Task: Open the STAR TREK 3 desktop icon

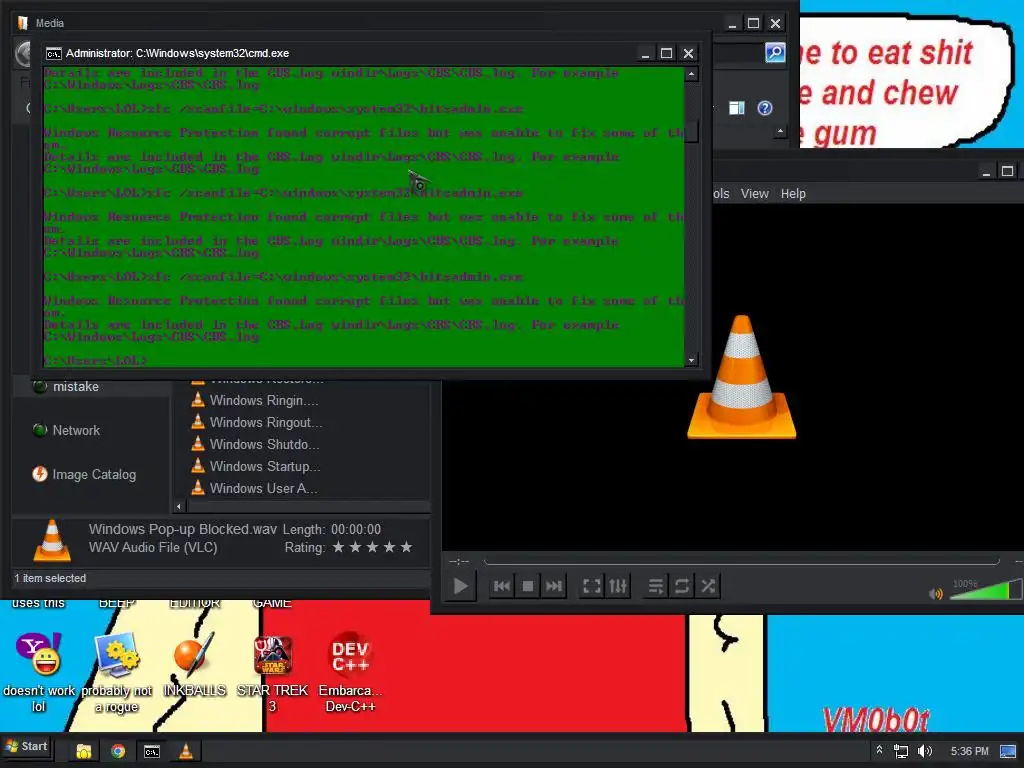Action: click(x=272, y=673)
